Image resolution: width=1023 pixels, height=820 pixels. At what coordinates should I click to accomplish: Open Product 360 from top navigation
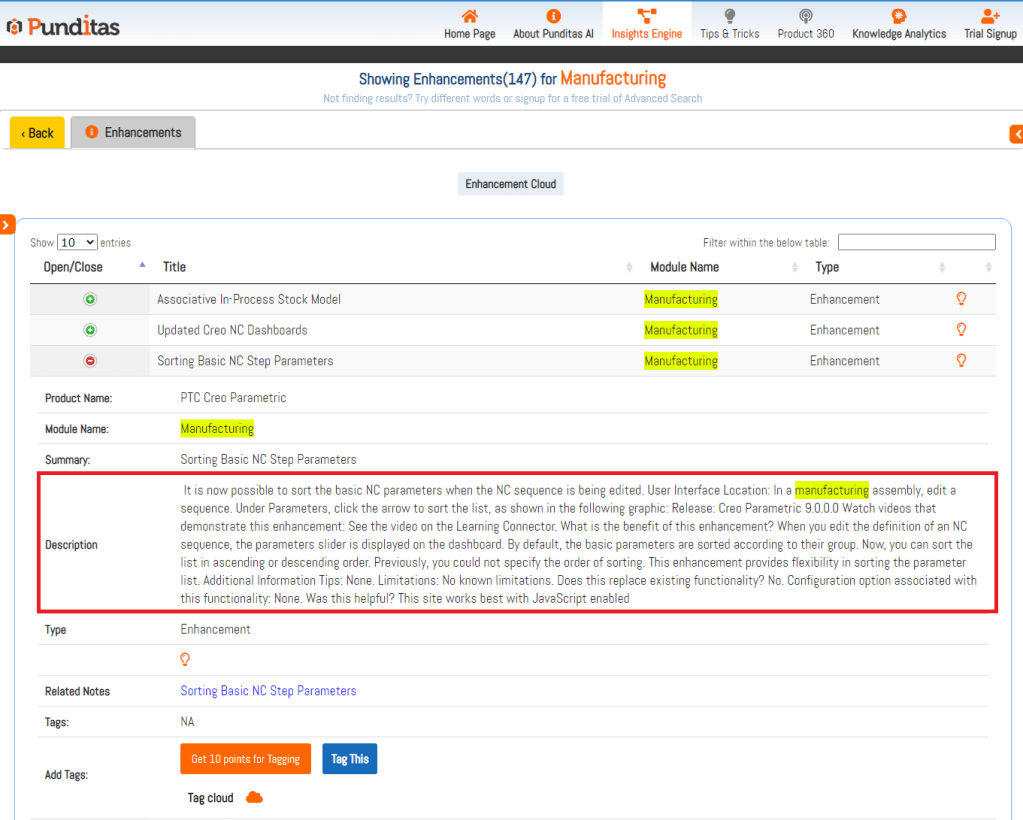click(805, 24)
